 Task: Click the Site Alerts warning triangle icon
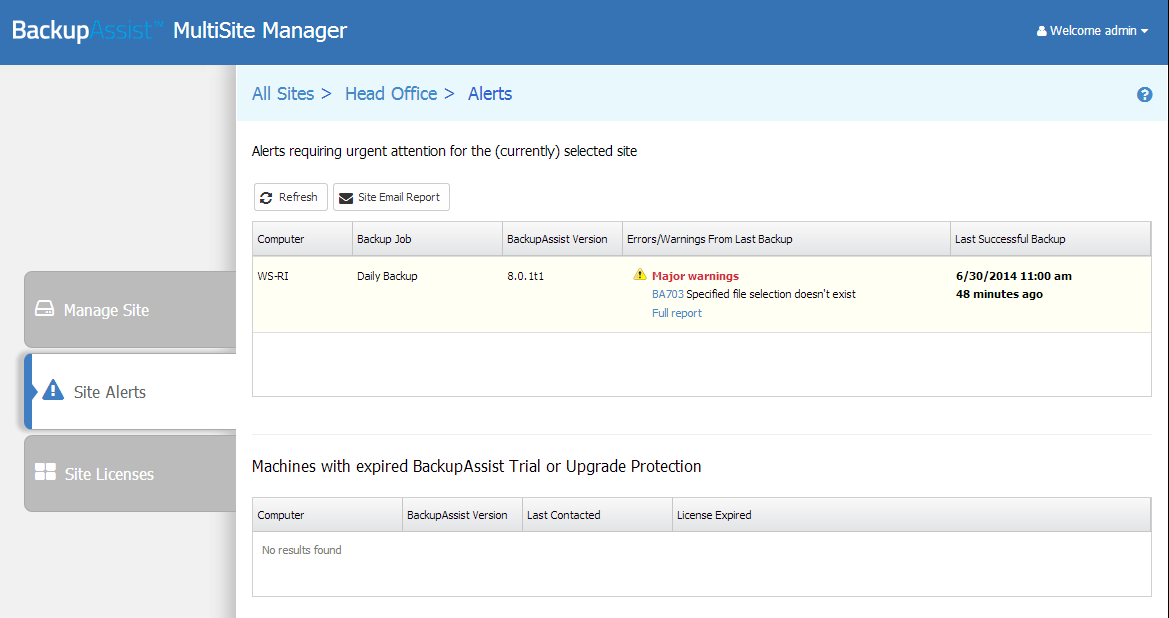click(53, 390)
